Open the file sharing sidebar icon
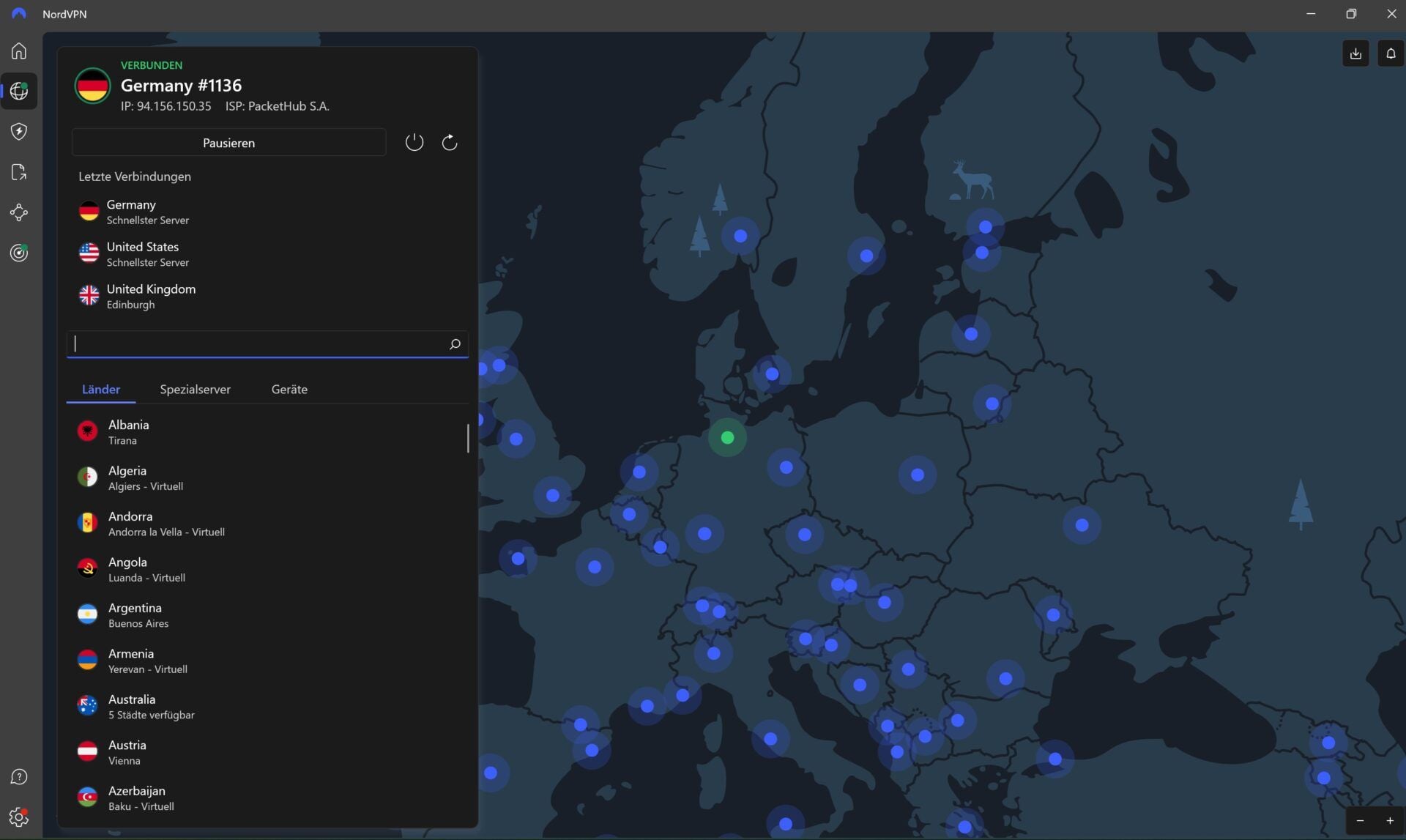This screenshot has width=1406, height=840. click(18, 171)
